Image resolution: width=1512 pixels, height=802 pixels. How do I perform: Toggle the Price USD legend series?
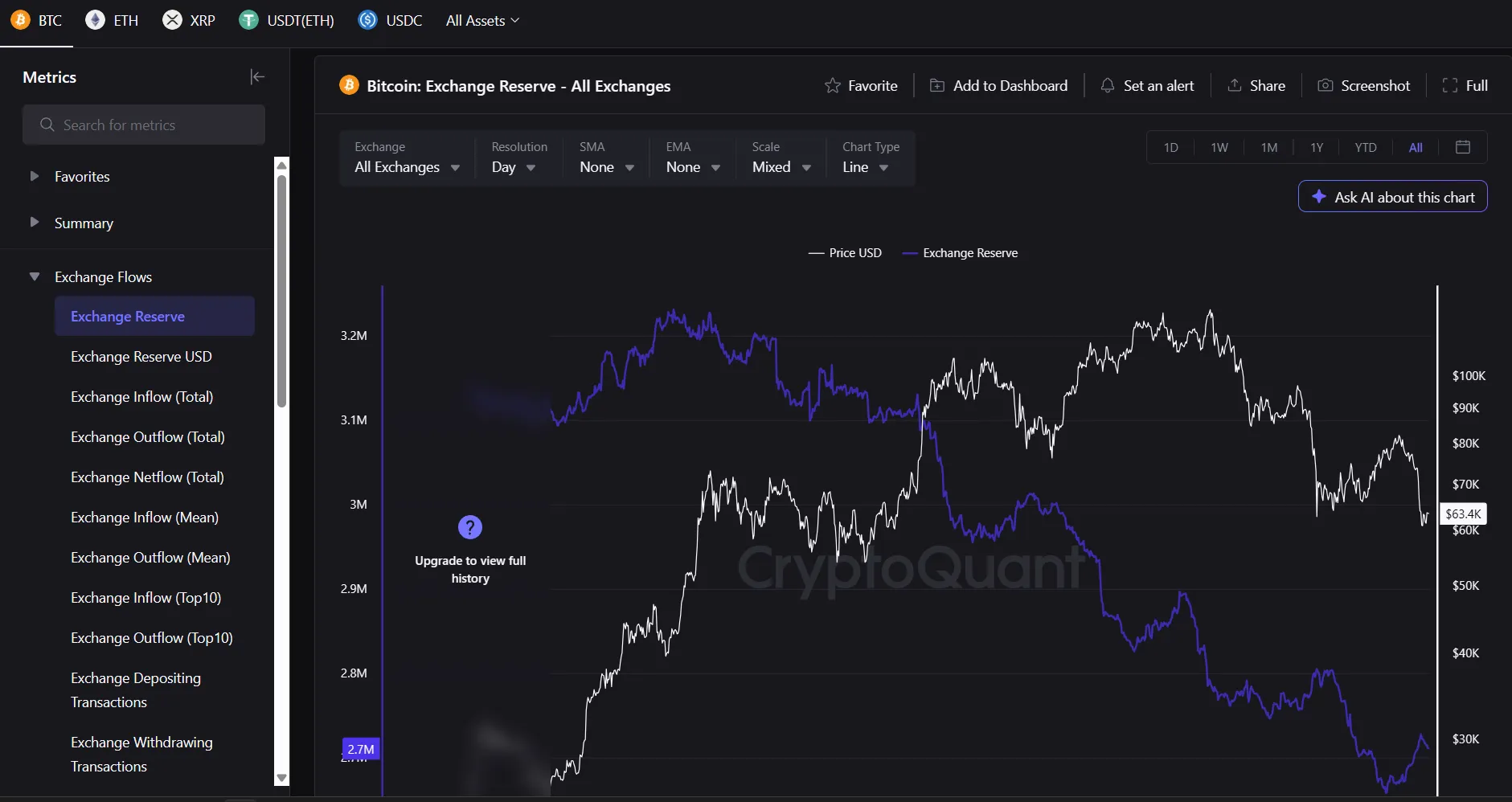(x=845, y=252)
